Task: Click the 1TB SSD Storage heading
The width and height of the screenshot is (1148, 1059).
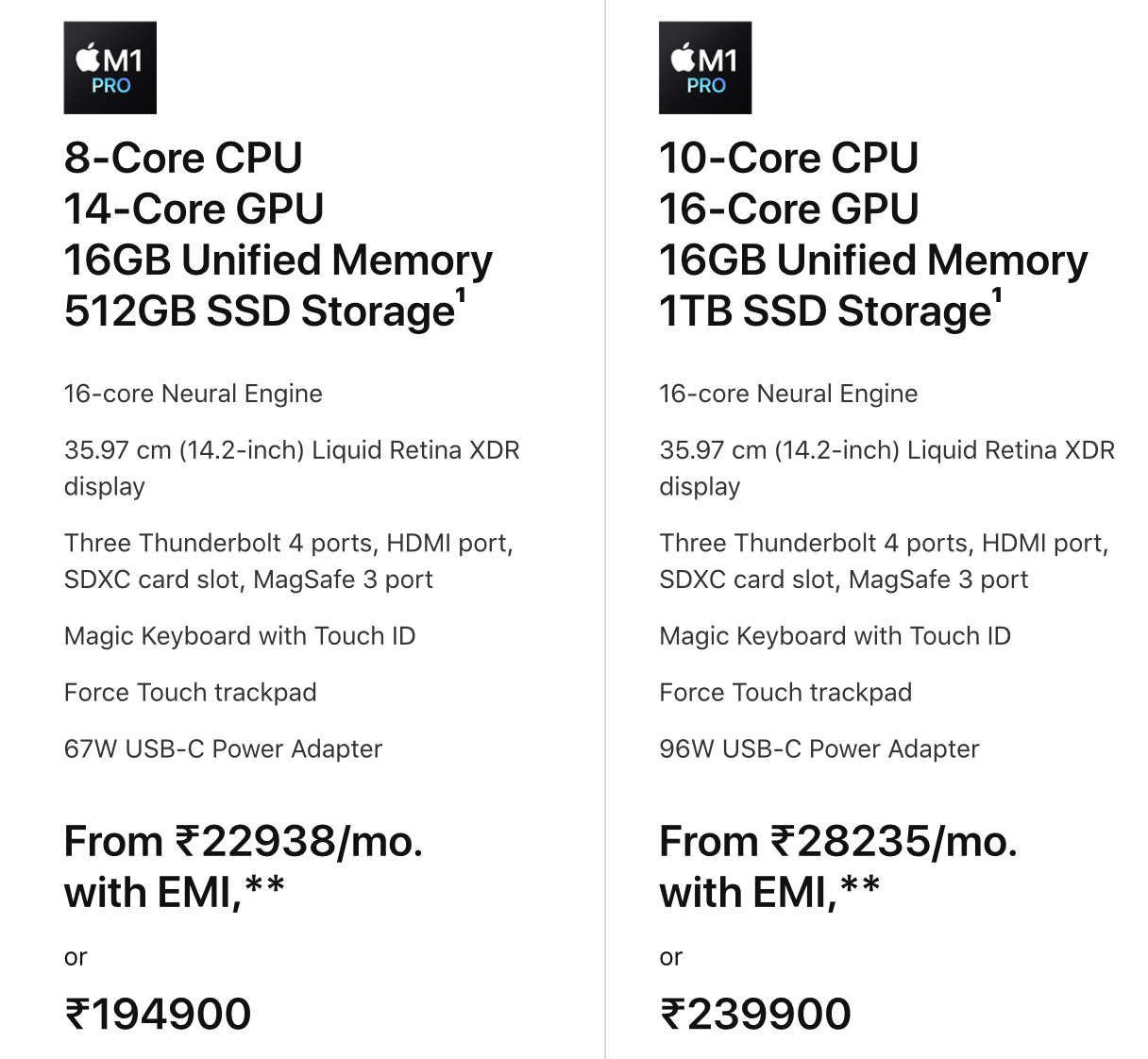Action: point(824,311)
